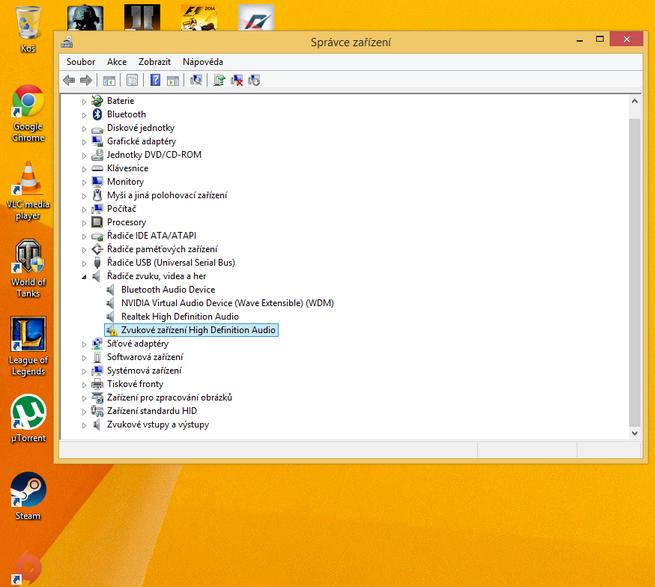
Task: Click the show/hide console tree toolbar icon
Action: click(109, 80)
